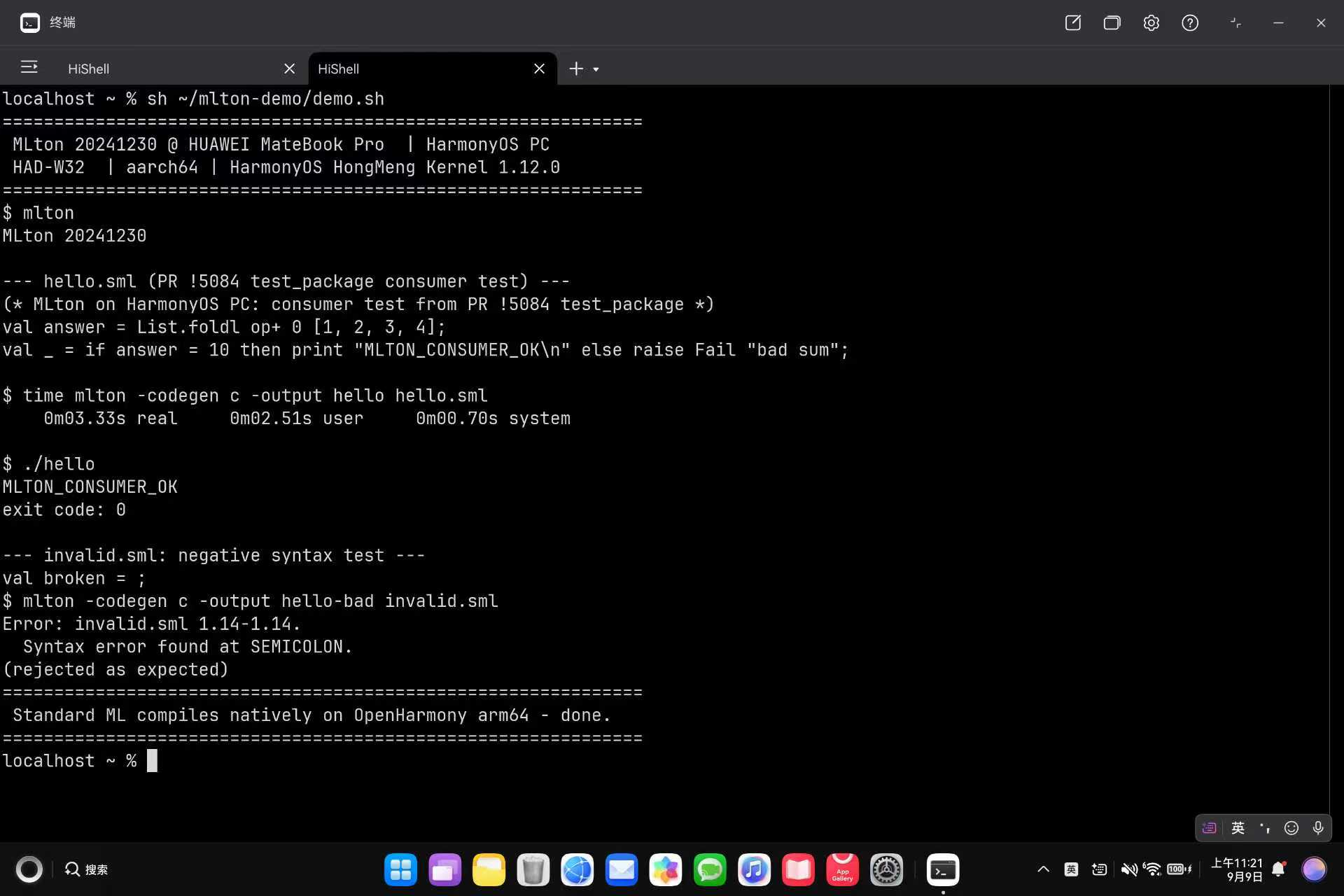Open the Mail envelope dock icon
Image resolution: width=1344 pixels, height=896 pixels.
click(622, 870)
